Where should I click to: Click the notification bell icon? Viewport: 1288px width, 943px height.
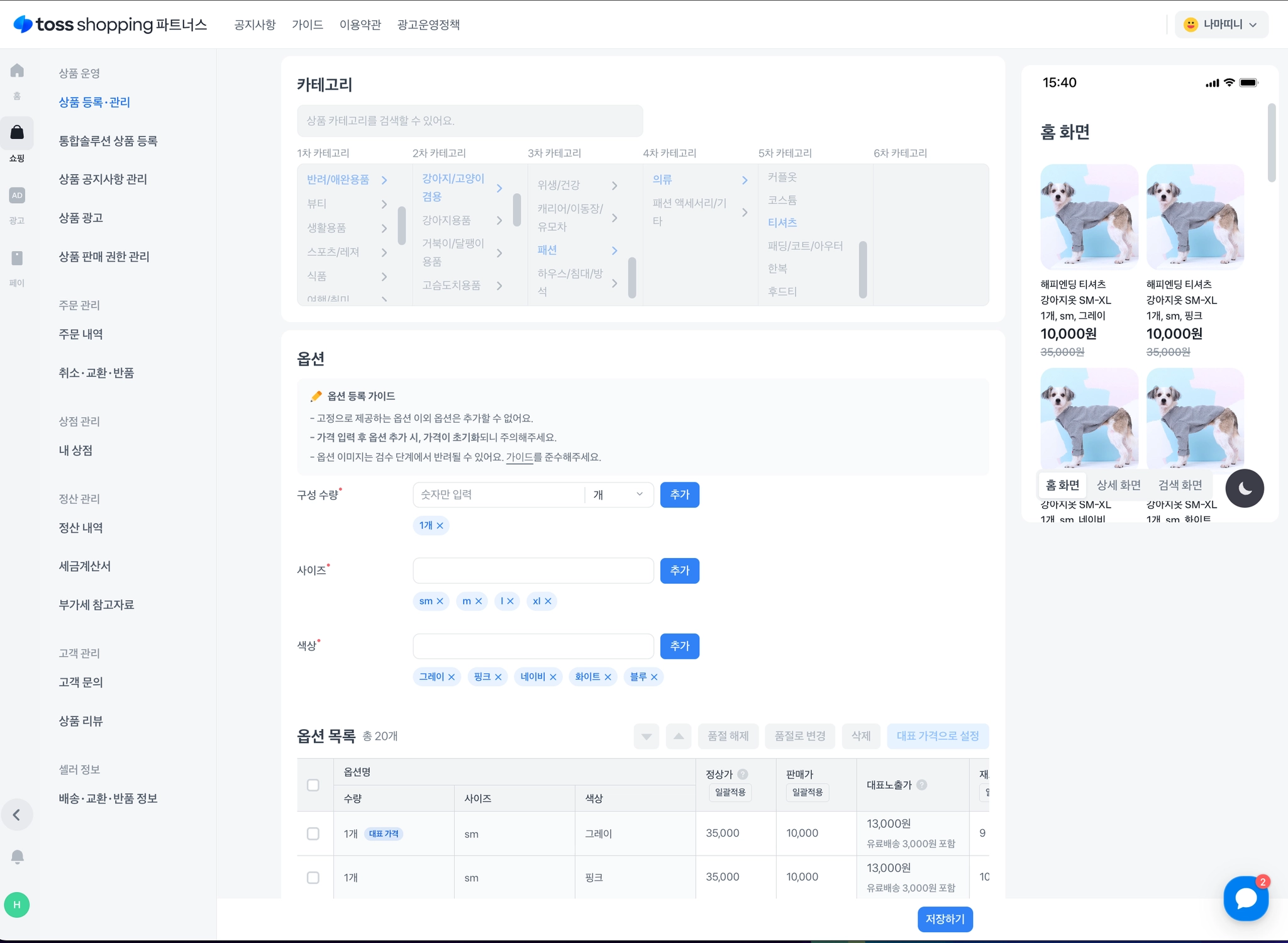[x=18, y=856]
